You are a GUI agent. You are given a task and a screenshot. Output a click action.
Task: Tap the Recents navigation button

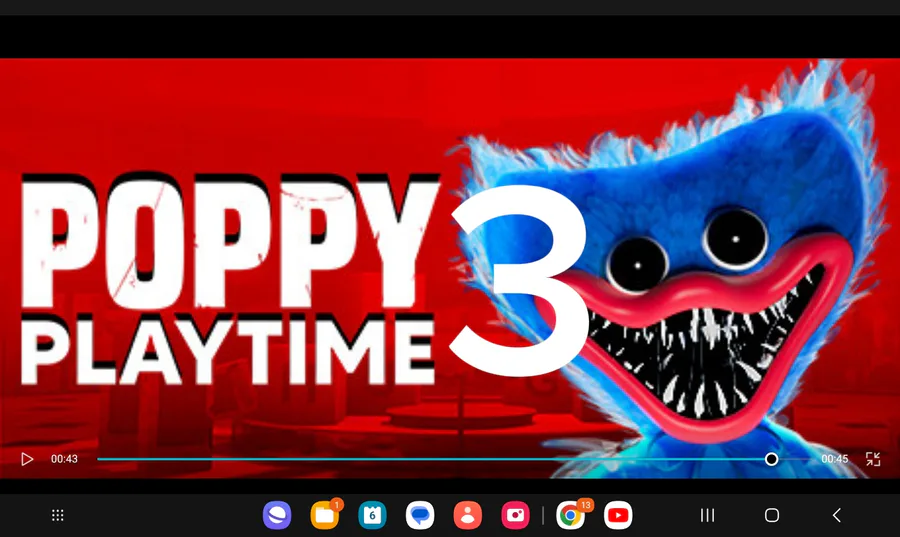(708, 515)
